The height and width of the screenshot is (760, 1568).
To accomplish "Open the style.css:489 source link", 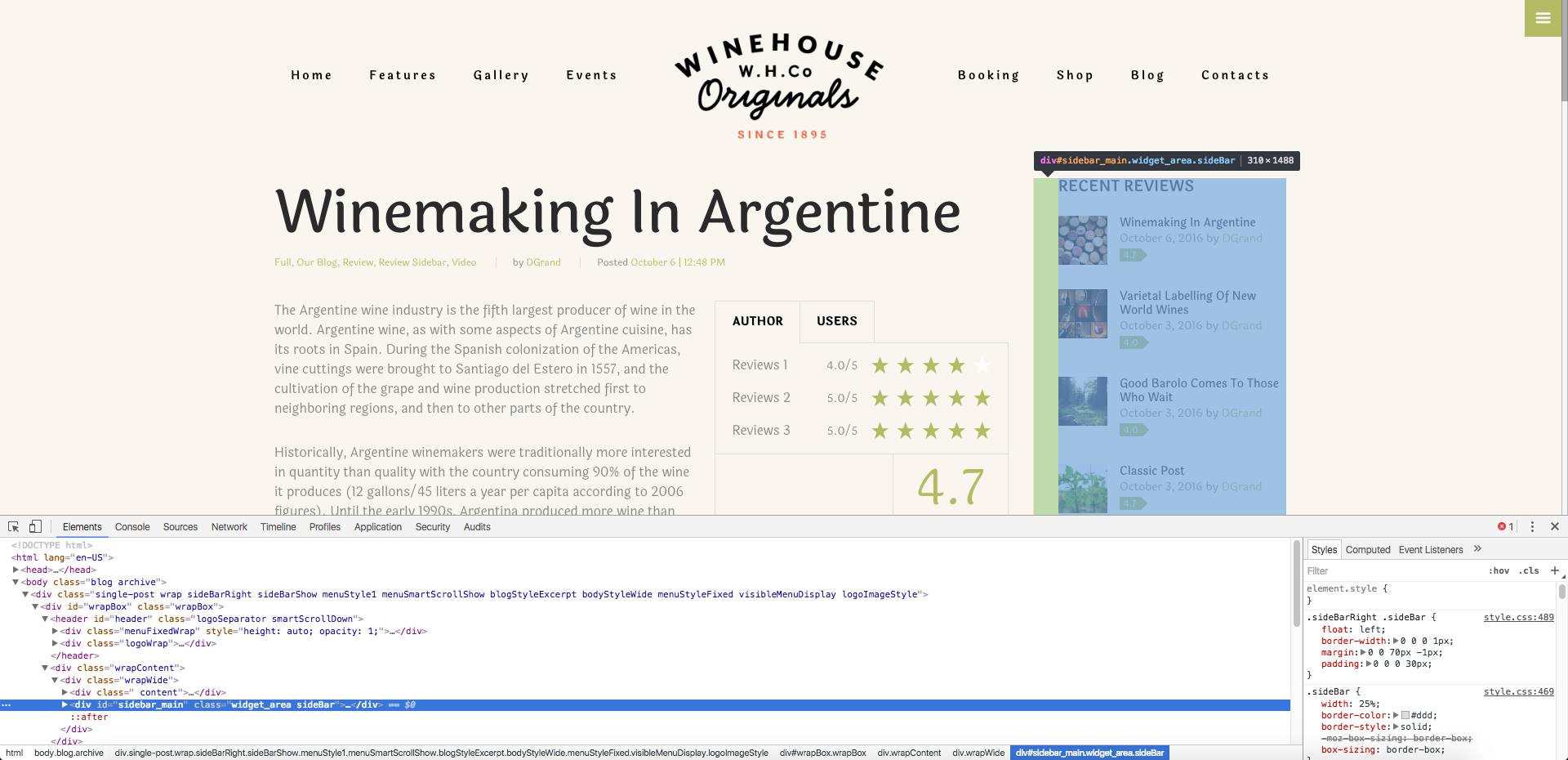I will tap(1518, 618).
